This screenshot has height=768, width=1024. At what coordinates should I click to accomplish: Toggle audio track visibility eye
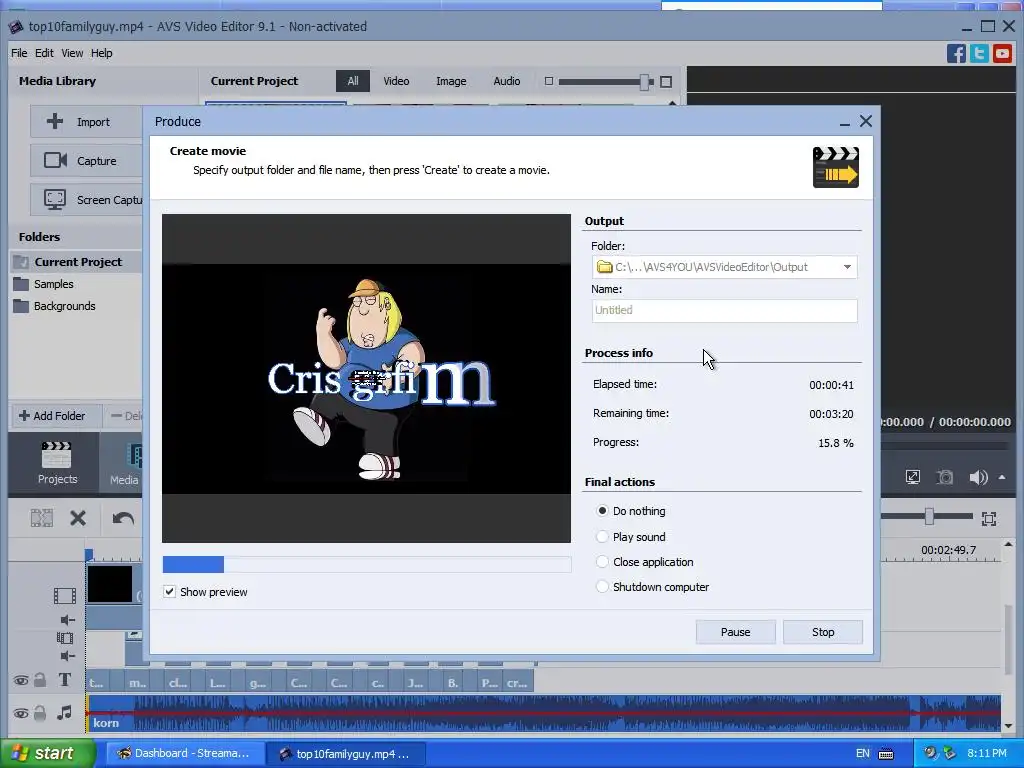pyautogui.click(x=20, y=713)
